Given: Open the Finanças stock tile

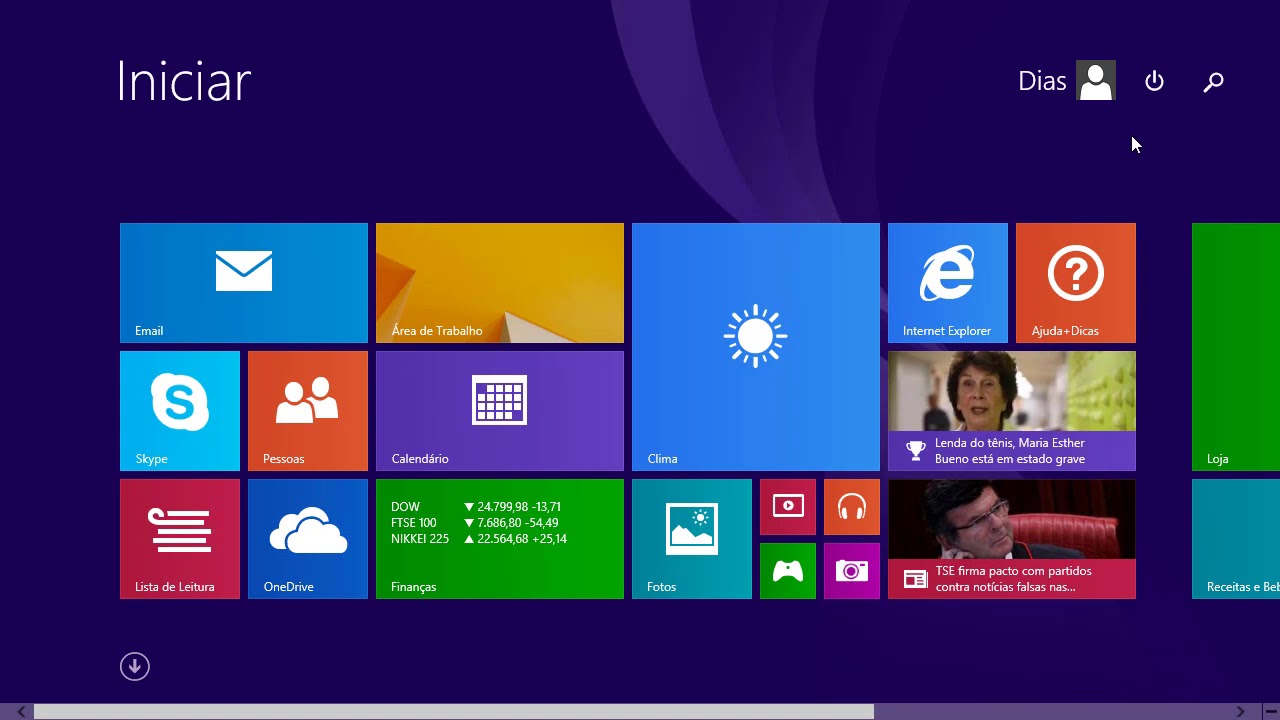Looking at the screenshot, I should (x=500, y=539).
